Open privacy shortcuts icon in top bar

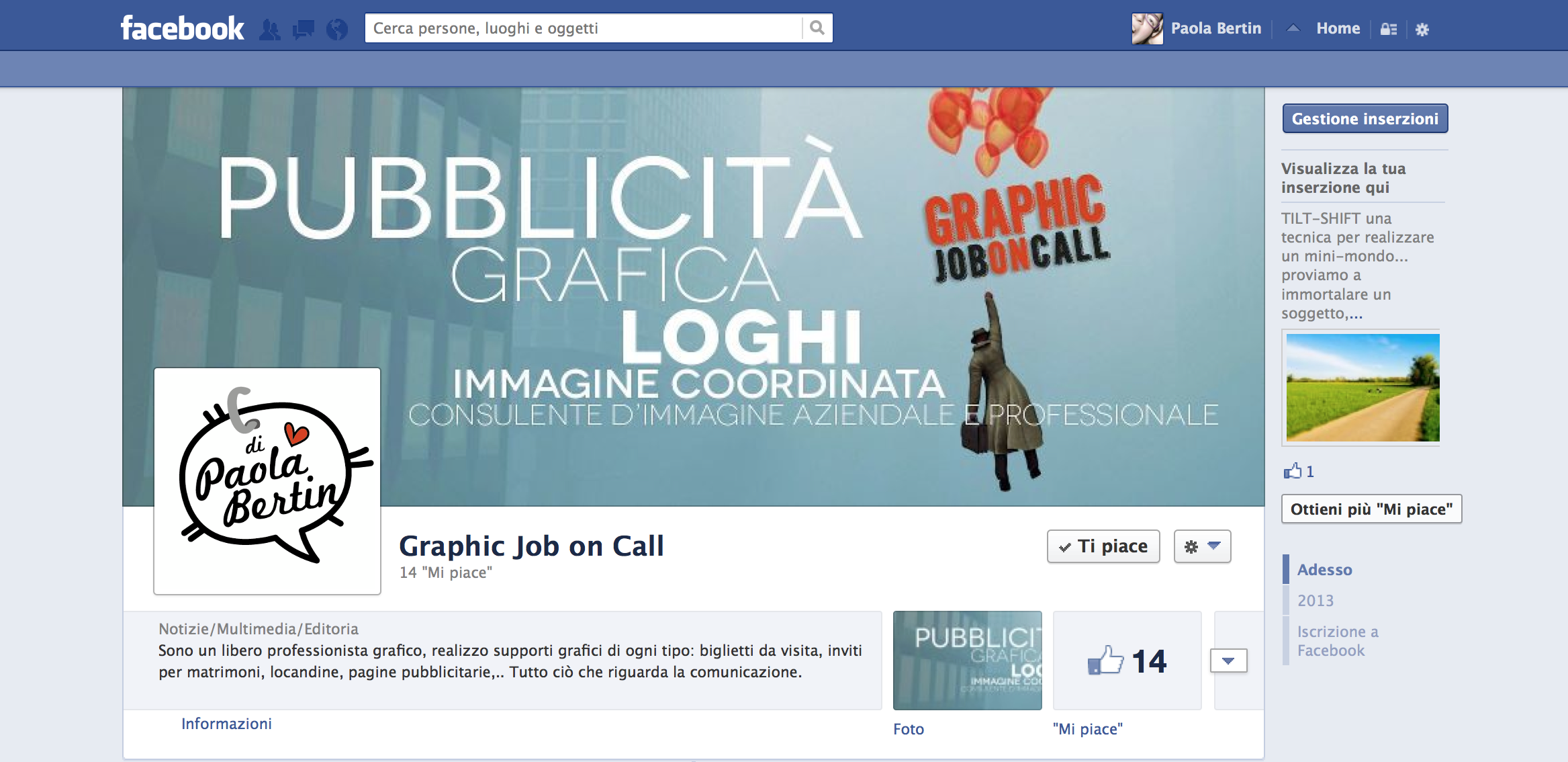(1389, 29)
